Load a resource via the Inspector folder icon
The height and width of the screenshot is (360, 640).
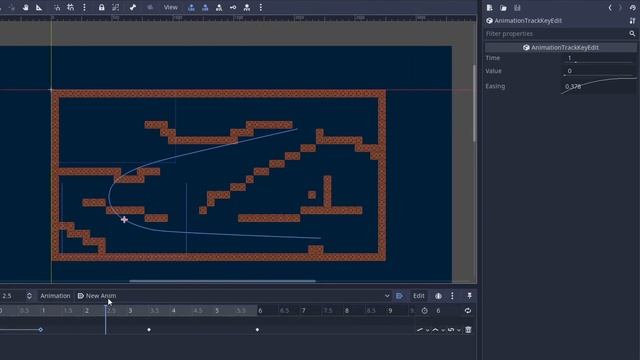(x=503, y=8)
